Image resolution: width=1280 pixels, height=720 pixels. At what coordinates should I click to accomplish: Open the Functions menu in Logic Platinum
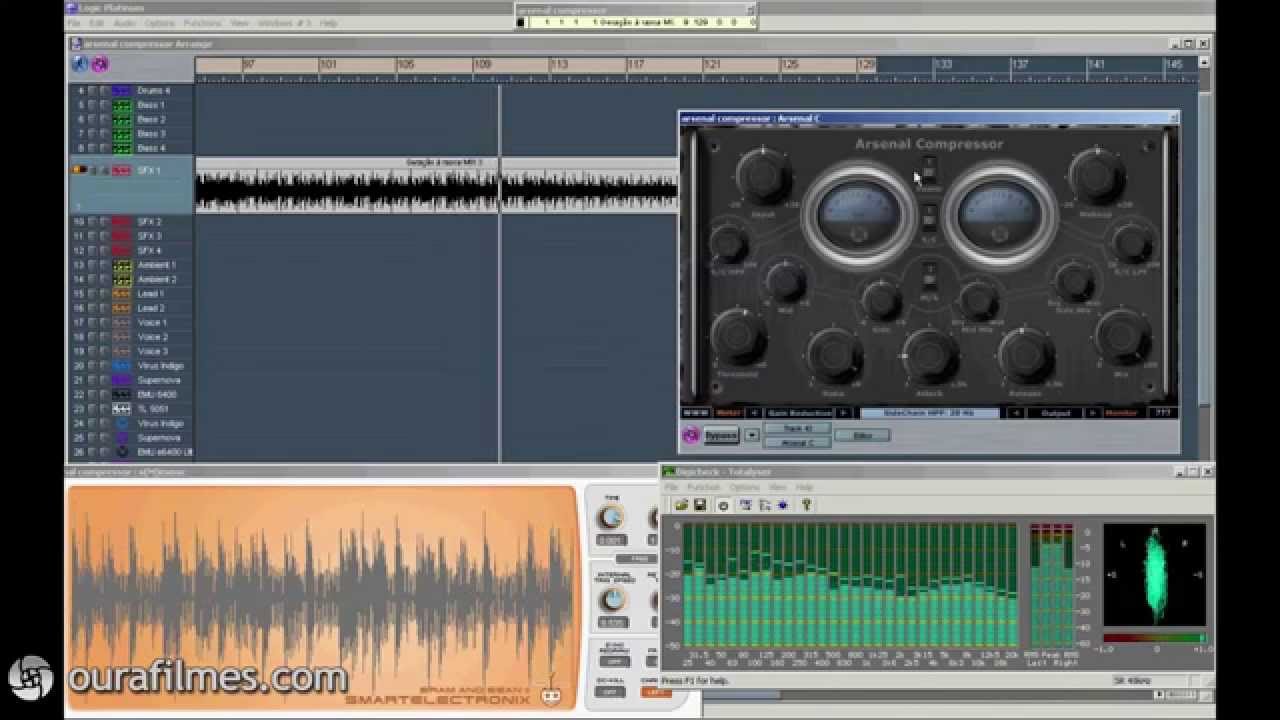point(203,22)
